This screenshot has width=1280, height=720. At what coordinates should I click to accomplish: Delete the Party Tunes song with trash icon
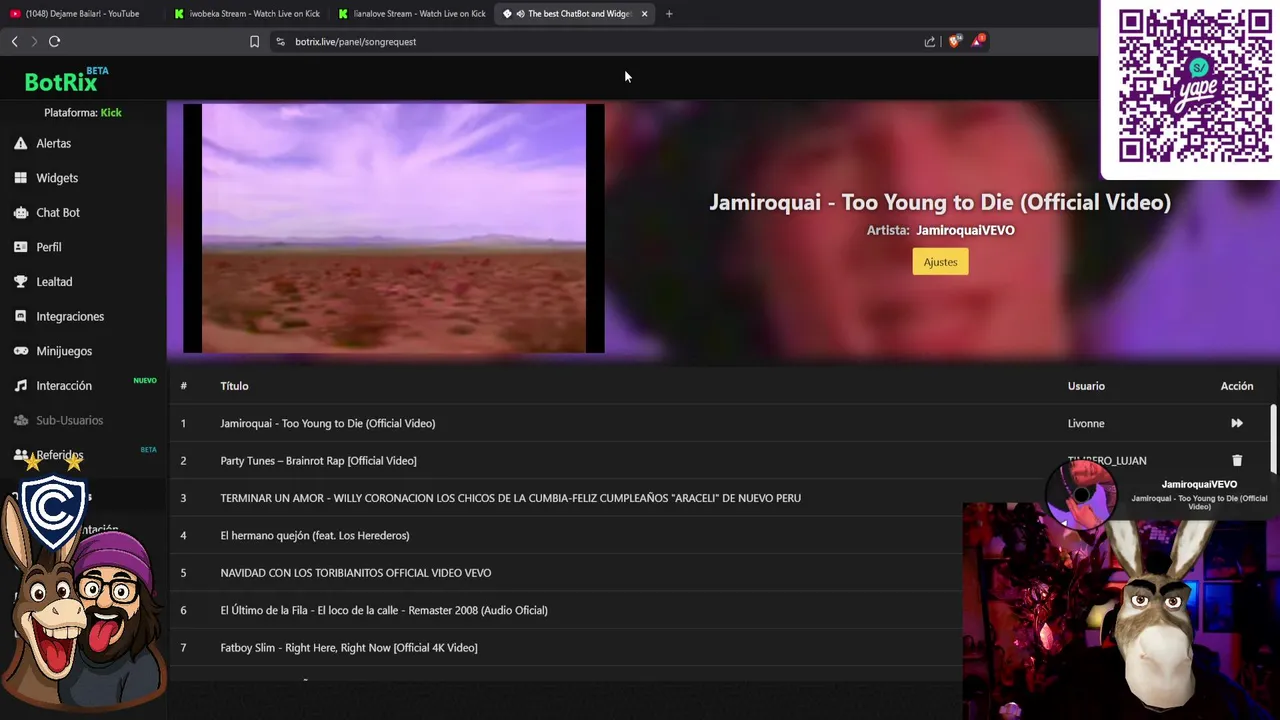click(x=1237, y=460)
